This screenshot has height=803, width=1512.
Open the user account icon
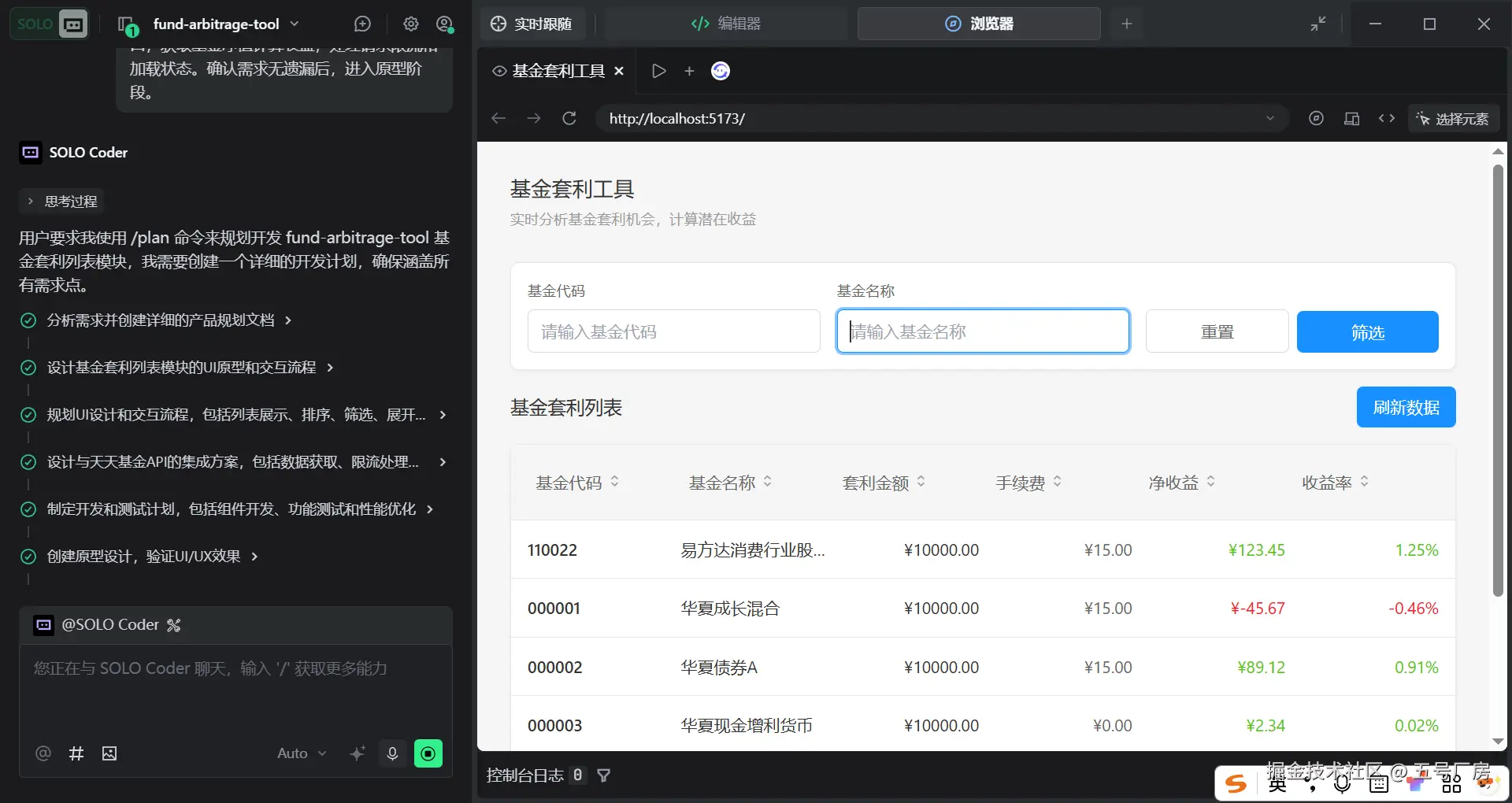[x=445, y=24]
